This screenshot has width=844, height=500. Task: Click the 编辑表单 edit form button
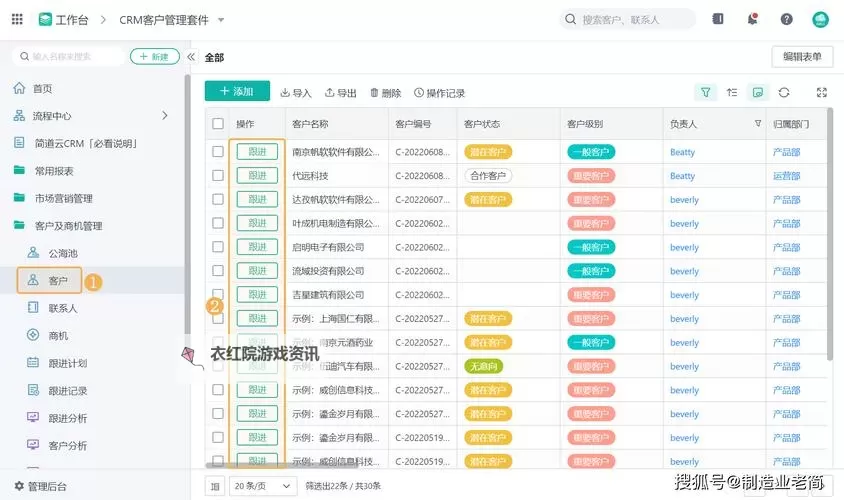click(802, 57)
